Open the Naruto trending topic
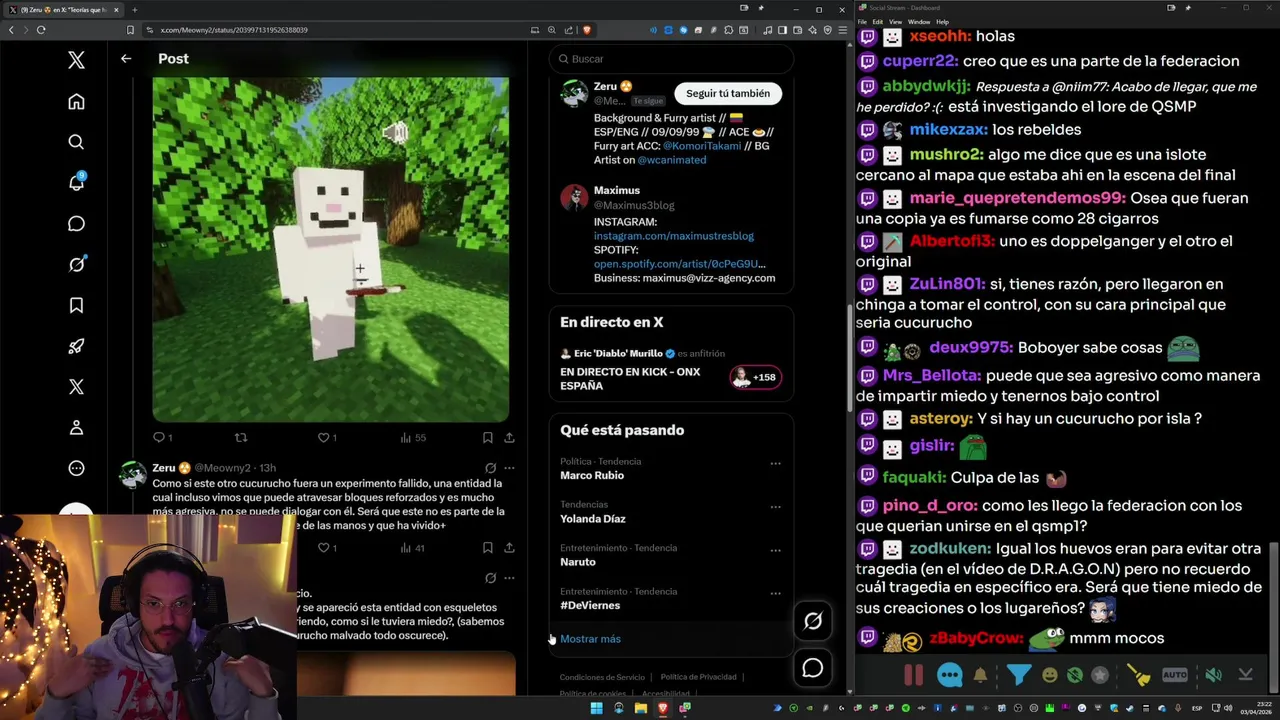The width and height of the screenshot is (1280, 720). [578, 562]
